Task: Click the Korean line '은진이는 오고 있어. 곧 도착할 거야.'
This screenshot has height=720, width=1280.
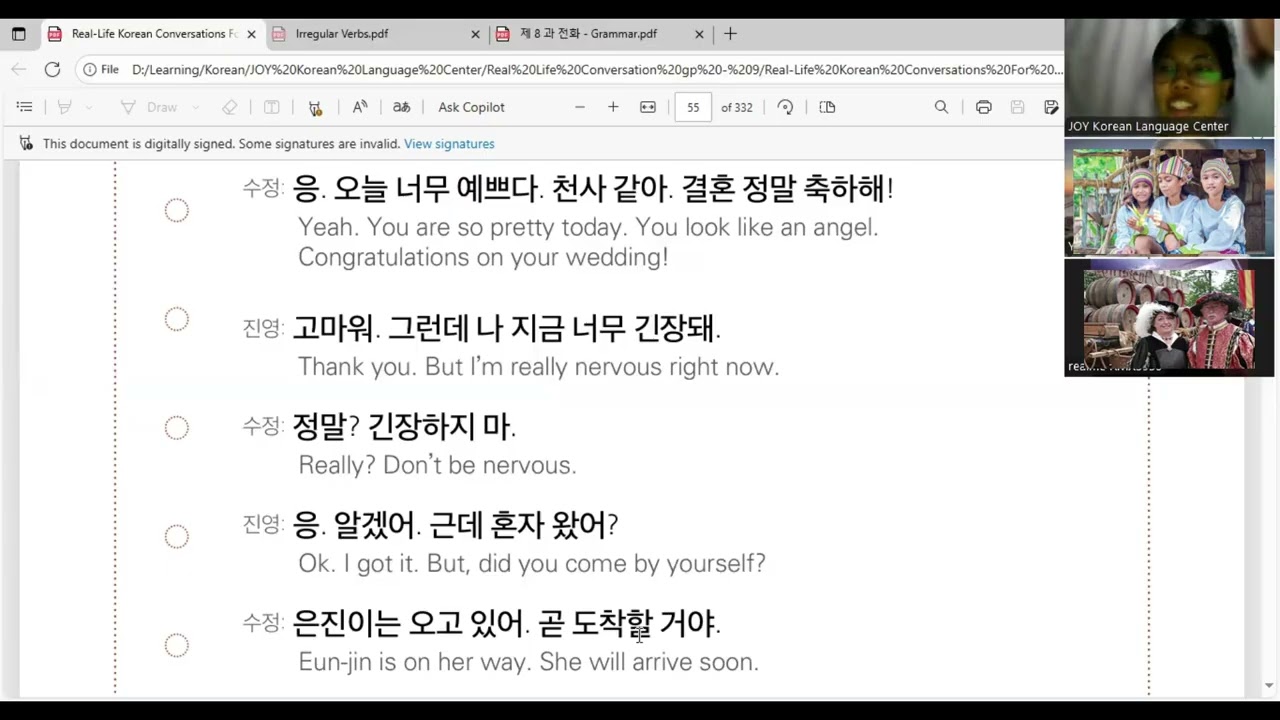Action: [x=506, y=624]
